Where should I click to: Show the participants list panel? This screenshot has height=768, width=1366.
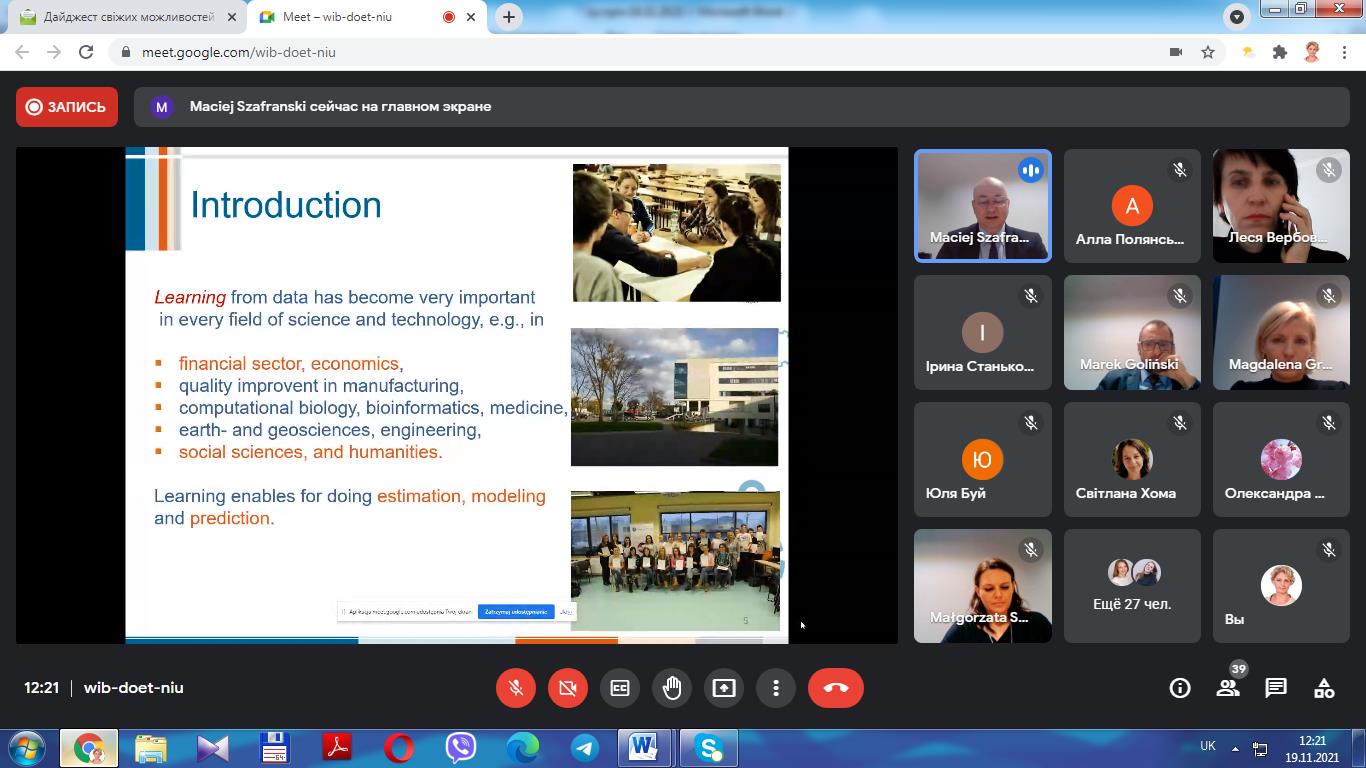point(1228,688)
